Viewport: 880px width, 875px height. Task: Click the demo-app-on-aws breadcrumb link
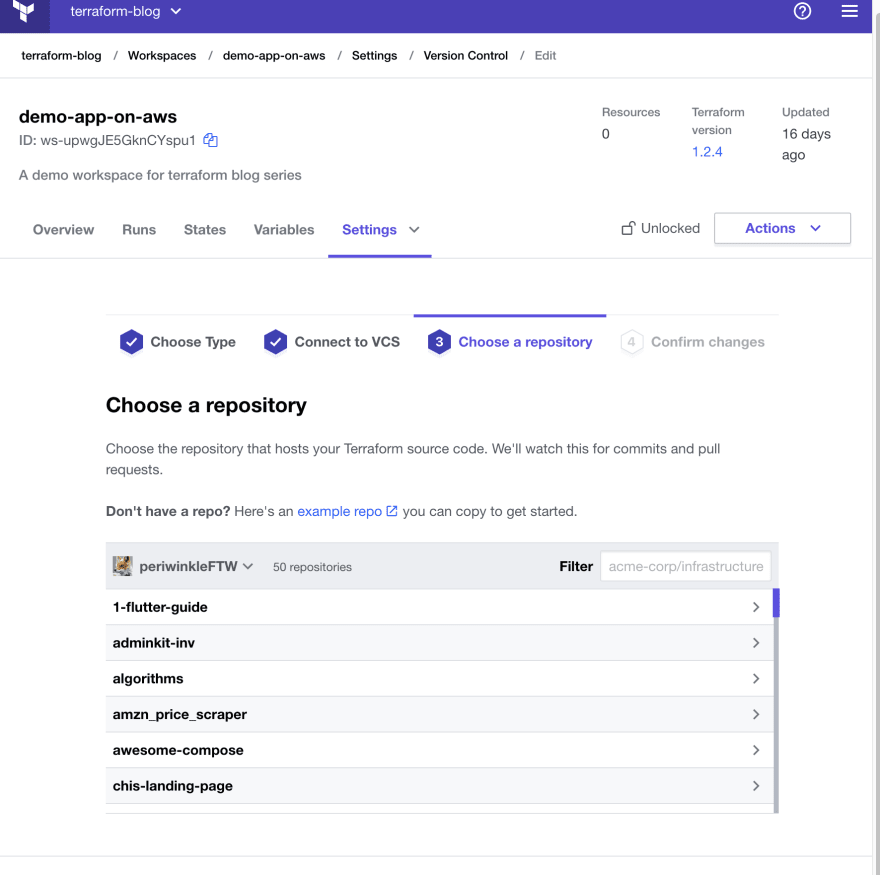[x=274, y=56]
